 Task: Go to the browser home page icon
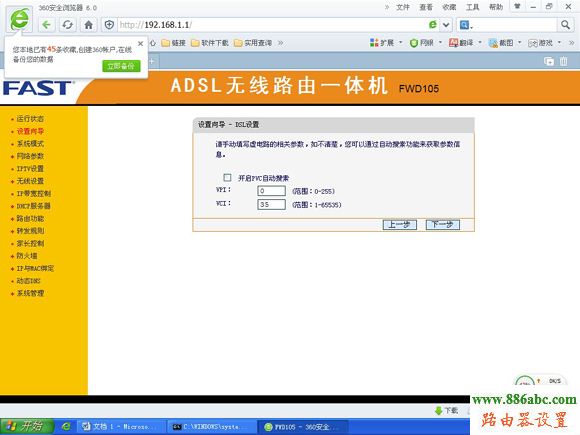pyautogui.click(x=88, y=25)
